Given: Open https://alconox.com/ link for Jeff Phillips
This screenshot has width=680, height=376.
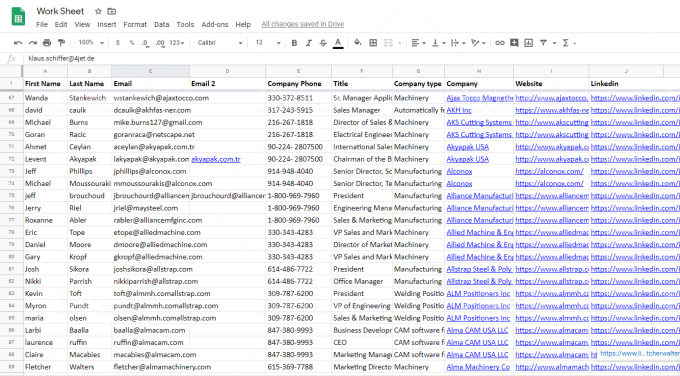Looking at the screenshot, I should coord(549,171).
